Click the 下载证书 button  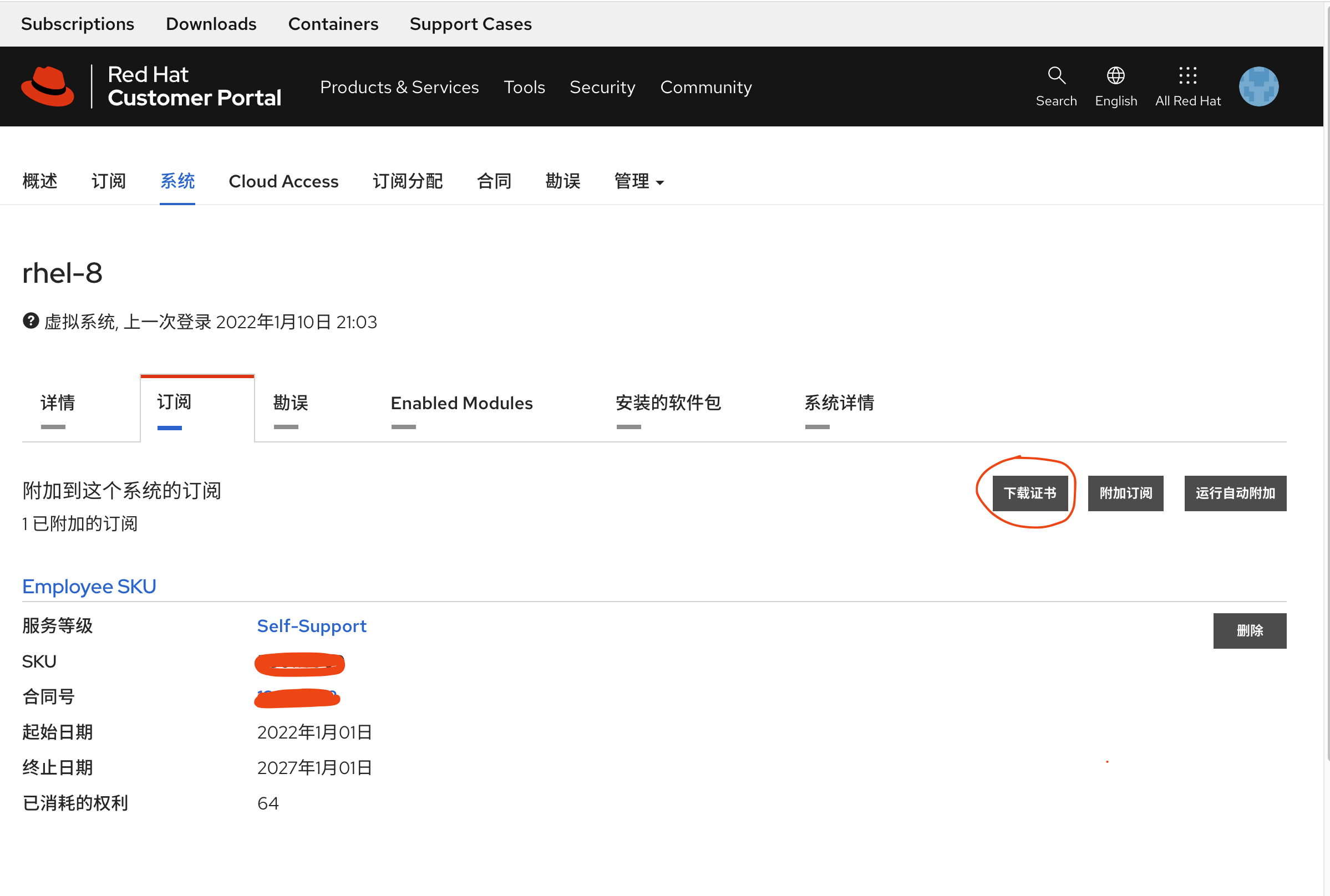pyautogui.click(x=1029, y=493)
